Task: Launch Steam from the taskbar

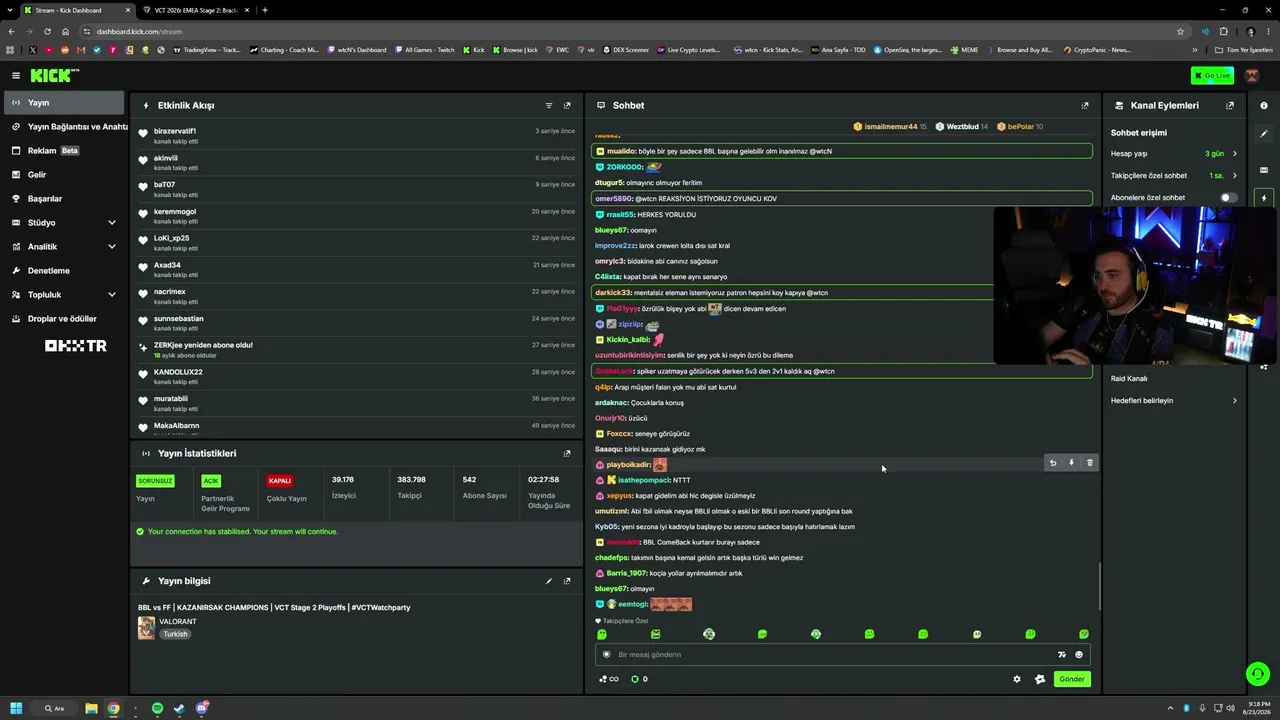Action: click(x=179, y=708)
